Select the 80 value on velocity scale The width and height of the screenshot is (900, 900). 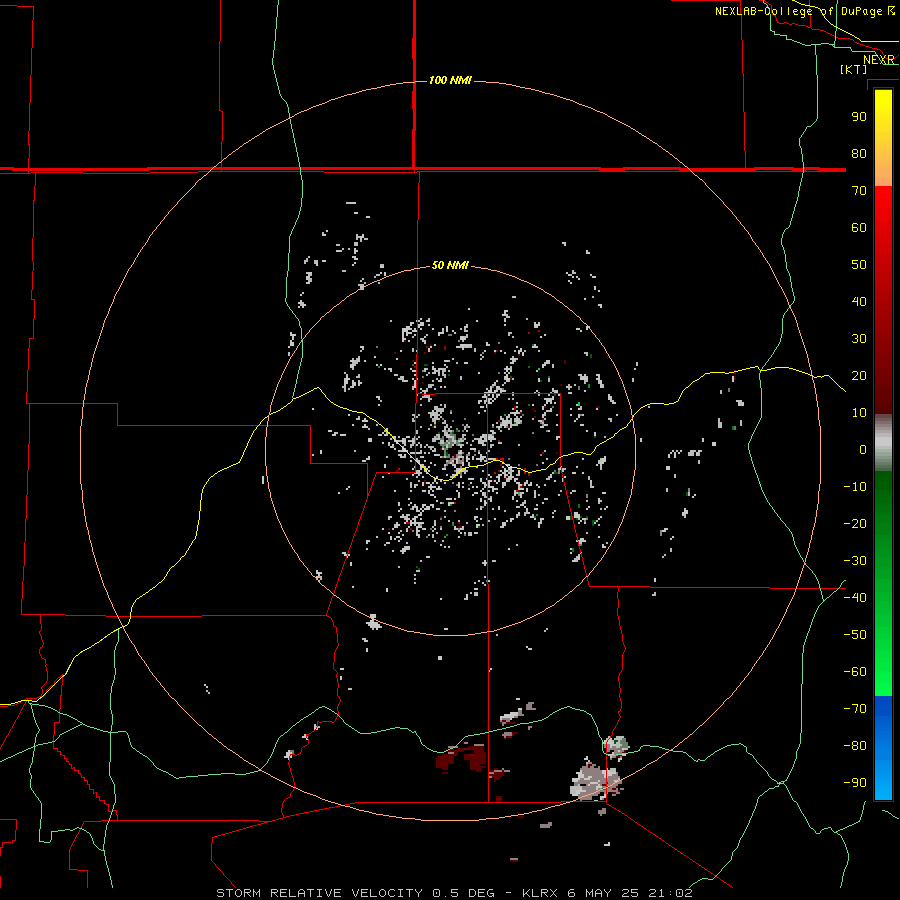[859, 153]
